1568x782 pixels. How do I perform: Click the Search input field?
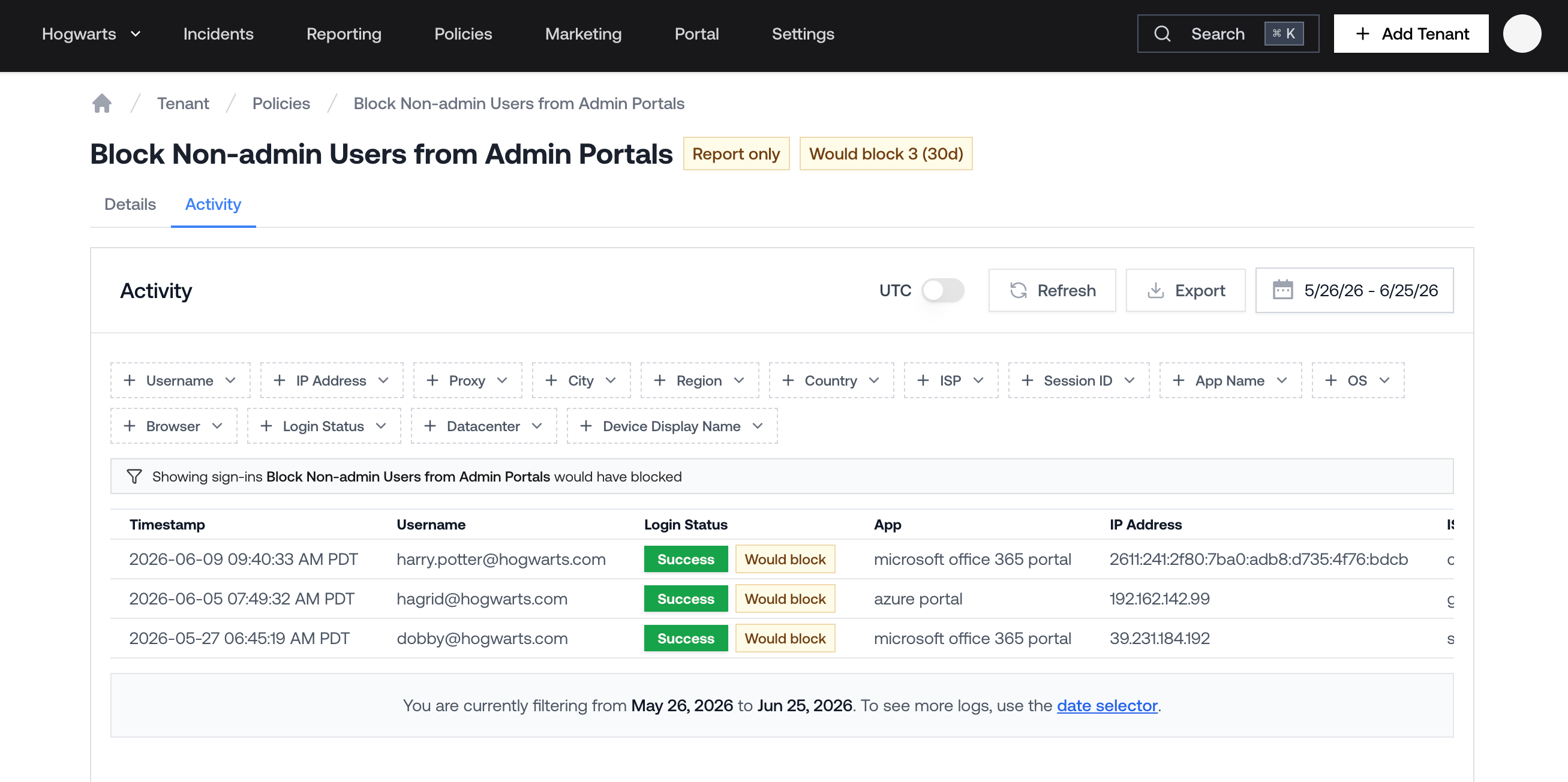coord(1228,34)
